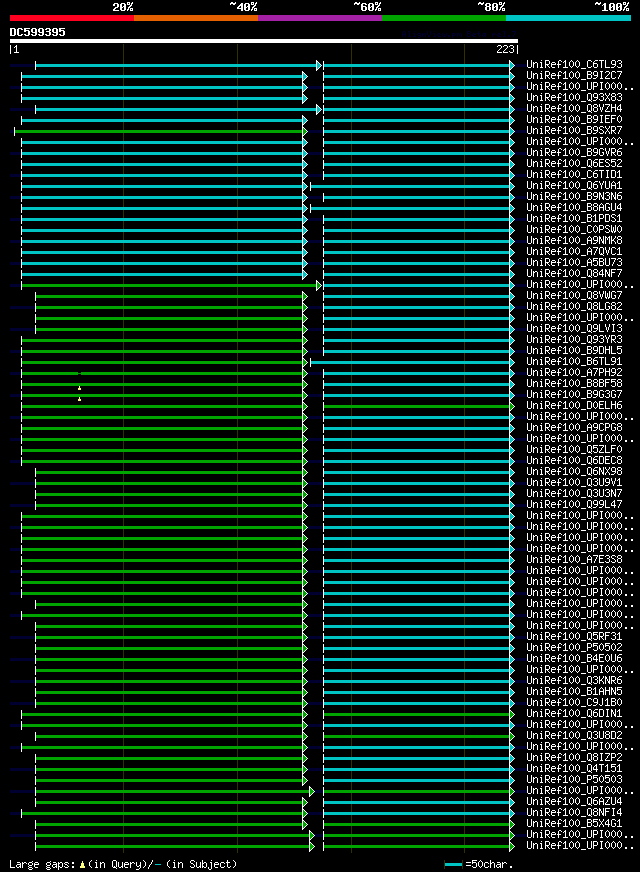Image resolution: width=640 pixels, height=872 pixels.
Task: Open the UniRef100_B9I2C7 hit
Action: click(x=574, y=75)
